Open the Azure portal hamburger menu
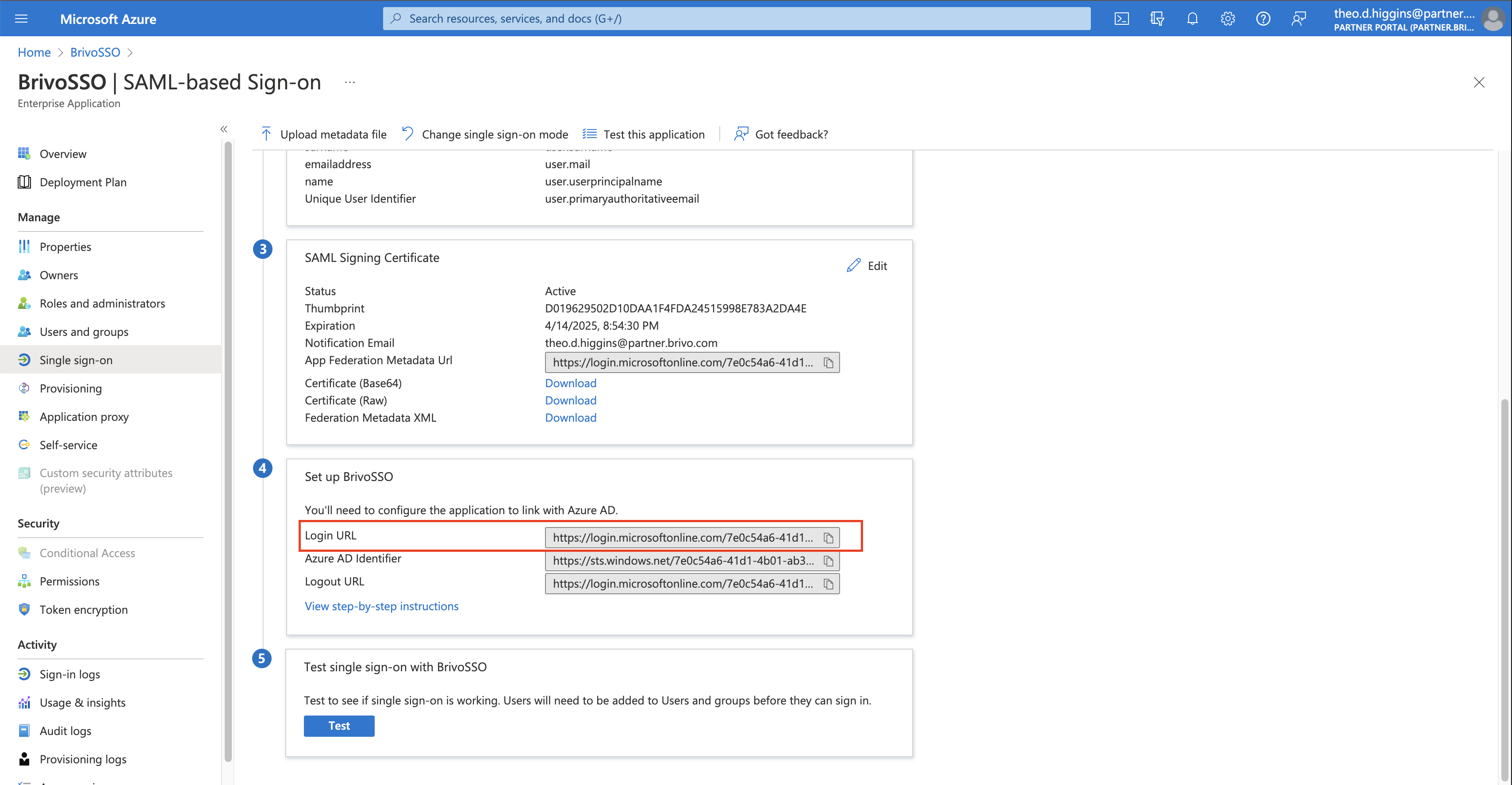The height and width of the screenshot is (785, 1512). (21, 19)
